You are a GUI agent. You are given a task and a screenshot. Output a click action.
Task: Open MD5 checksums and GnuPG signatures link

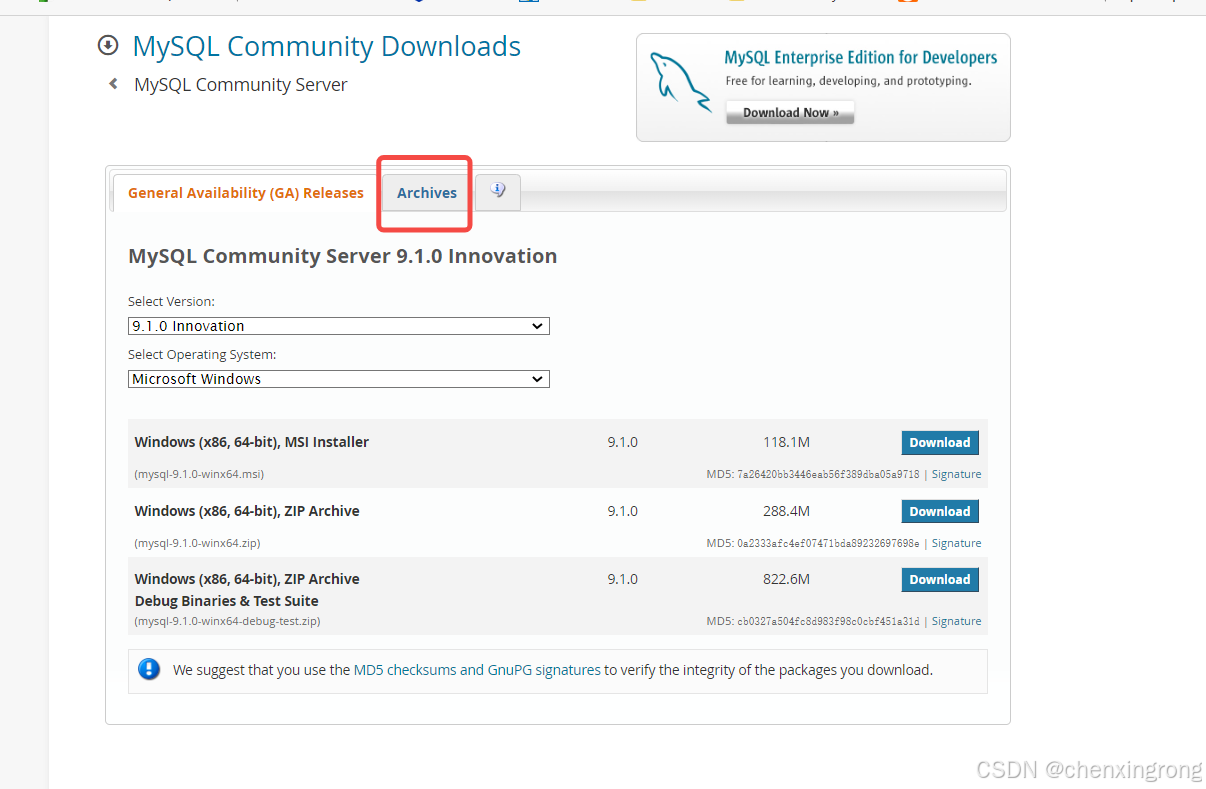[x=477, y=670]
